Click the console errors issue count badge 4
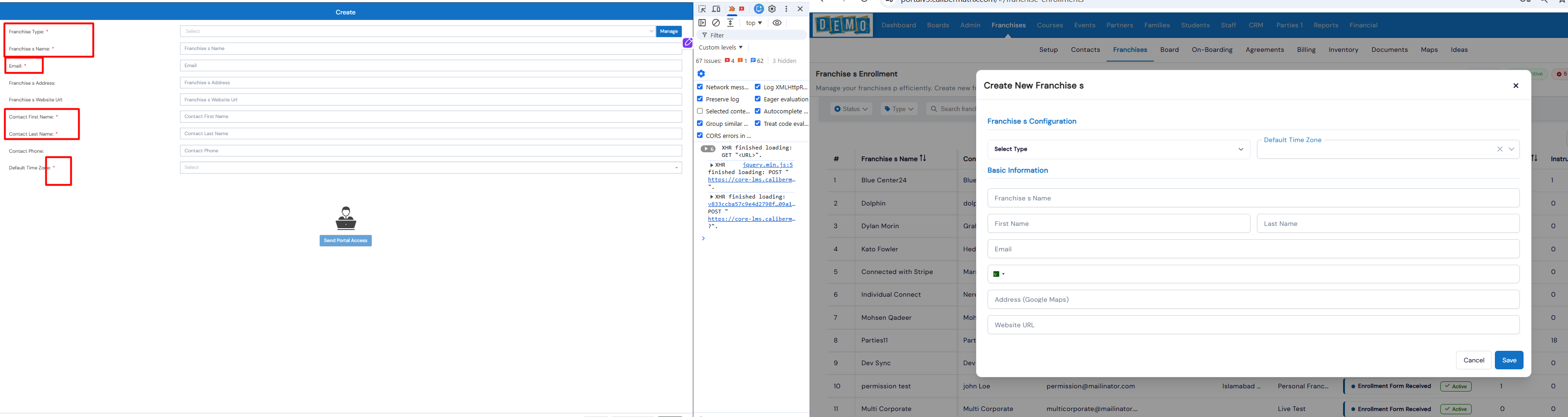 click(x=730, y=61)
